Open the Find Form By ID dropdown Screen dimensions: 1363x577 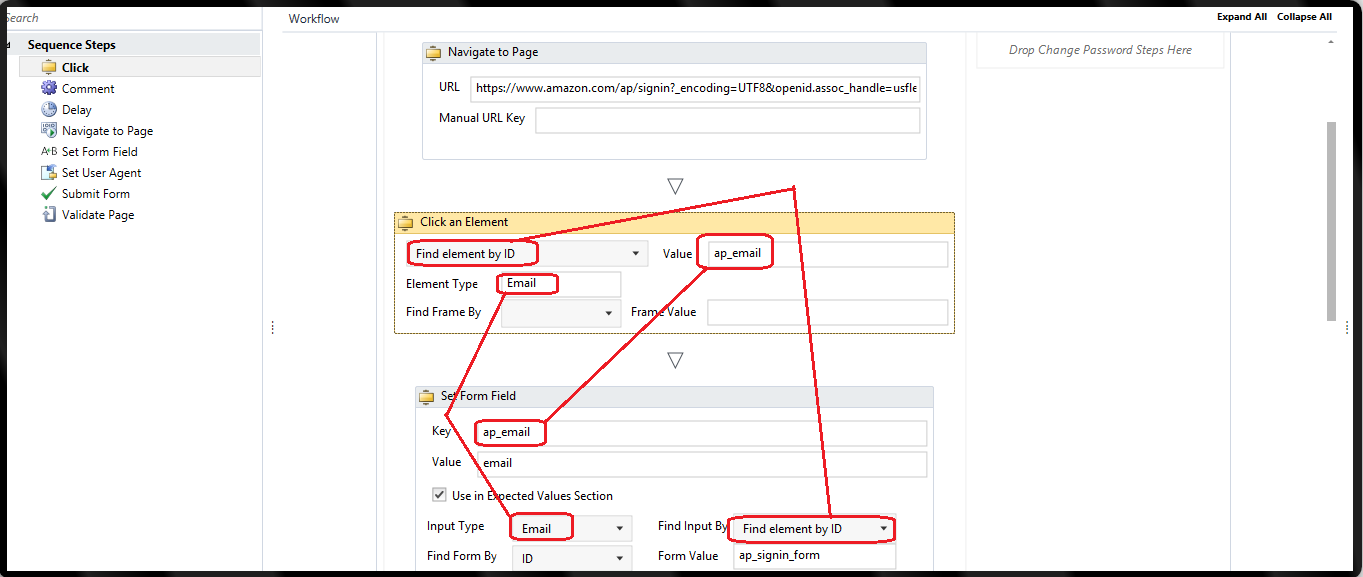(572, 558)
